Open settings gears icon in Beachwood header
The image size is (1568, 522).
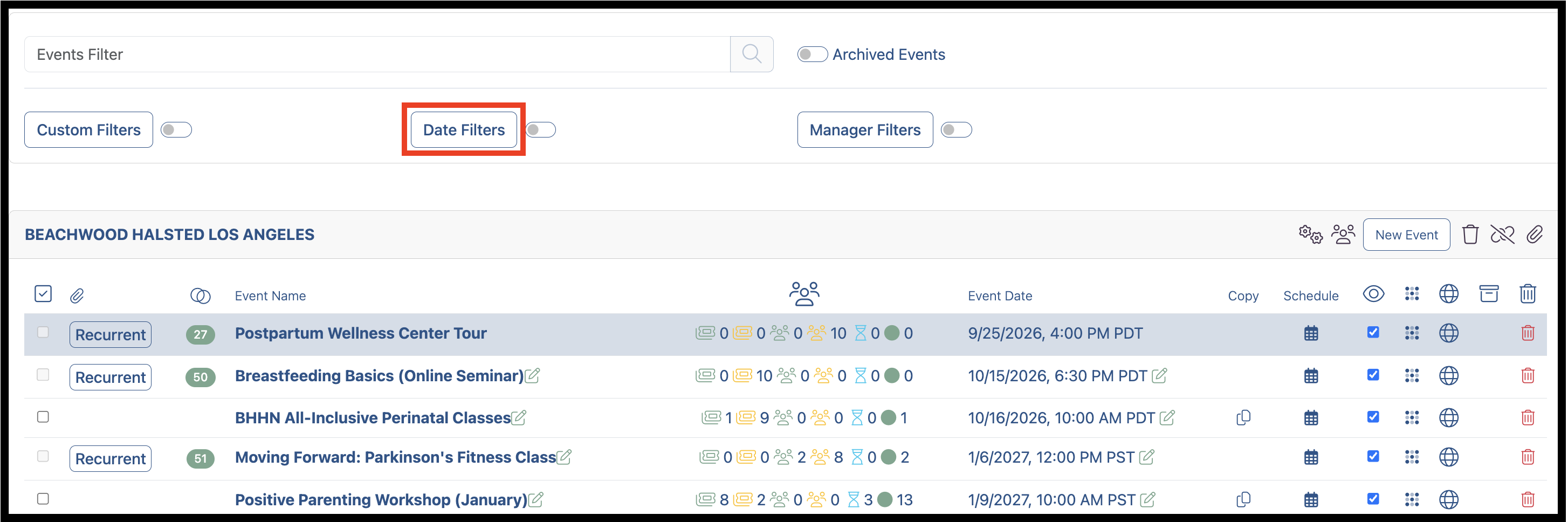coord(1310,235)
